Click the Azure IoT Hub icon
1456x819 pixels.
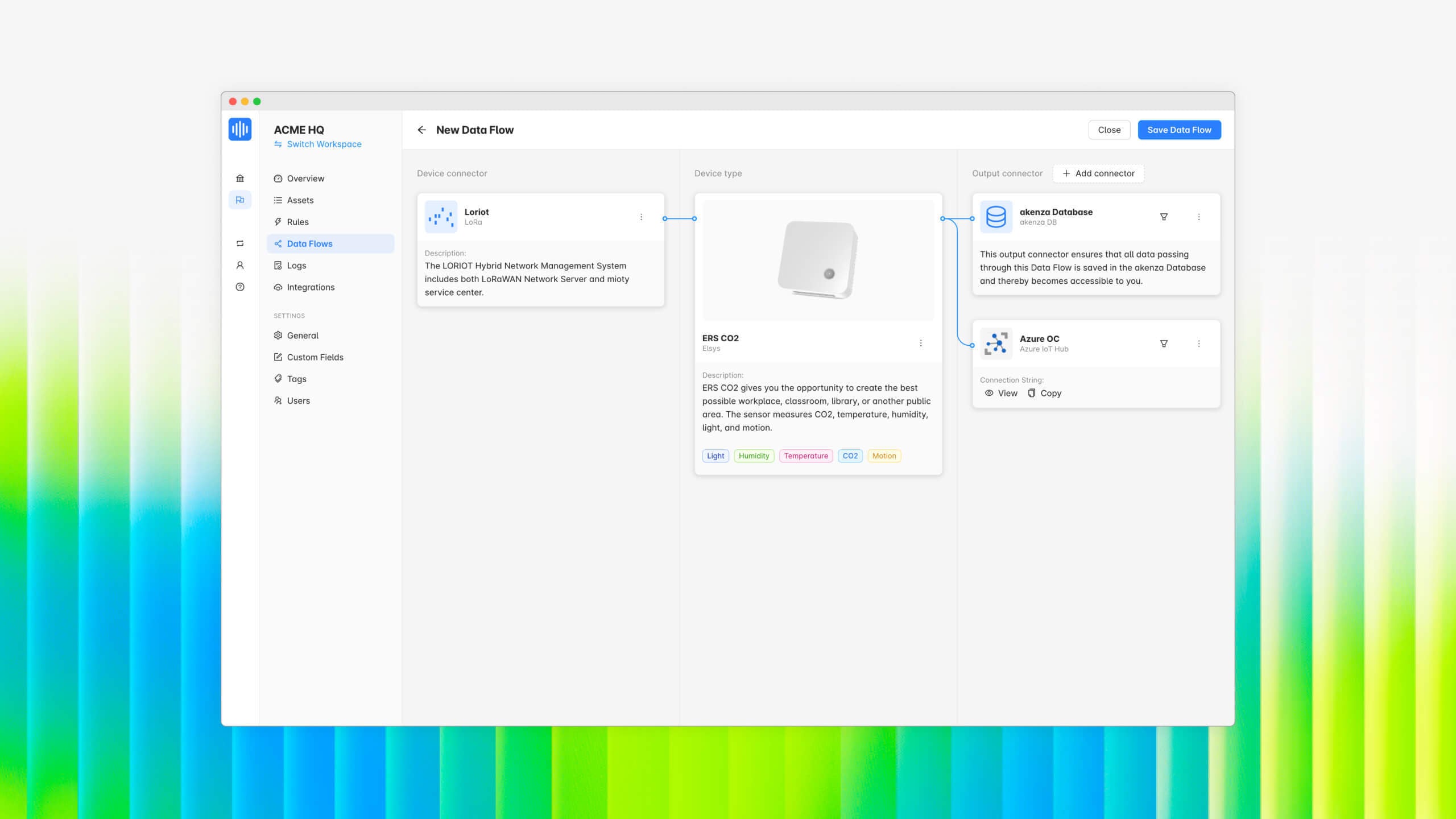click(x=996, y=344)
